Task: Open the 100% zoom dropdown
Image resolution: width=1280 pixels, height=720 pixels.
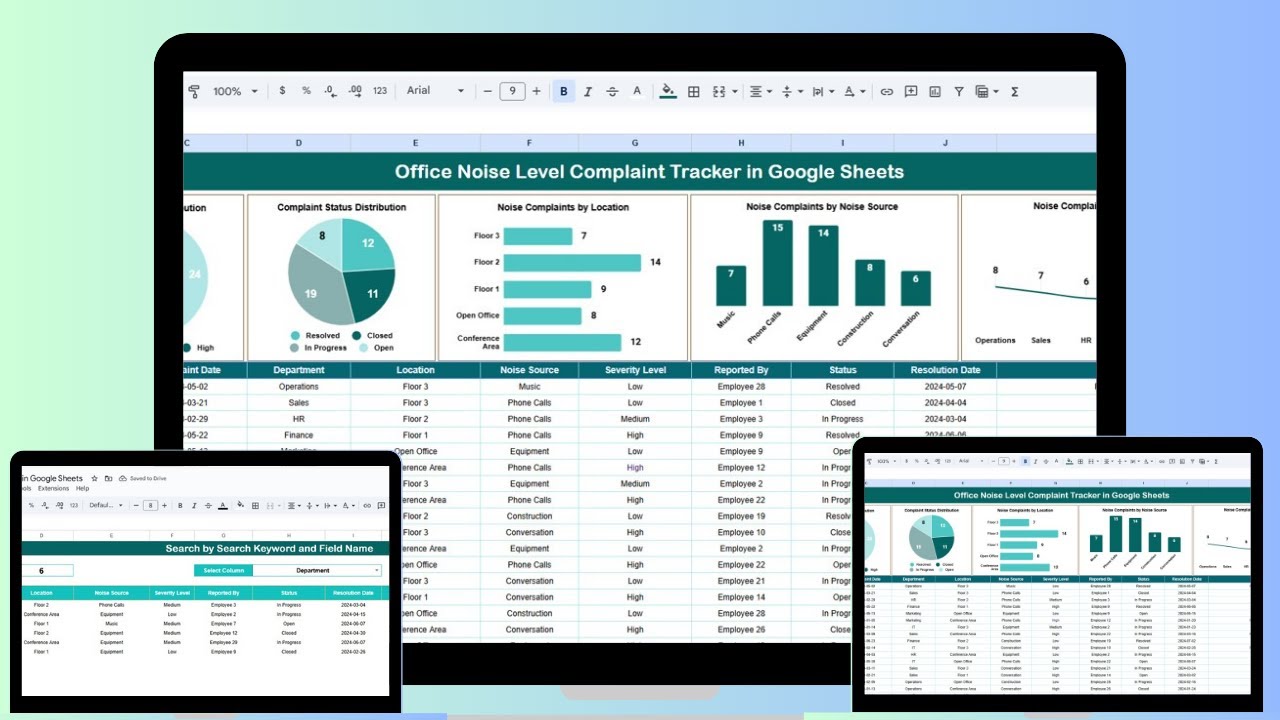Action: click(x=235, y=91)
